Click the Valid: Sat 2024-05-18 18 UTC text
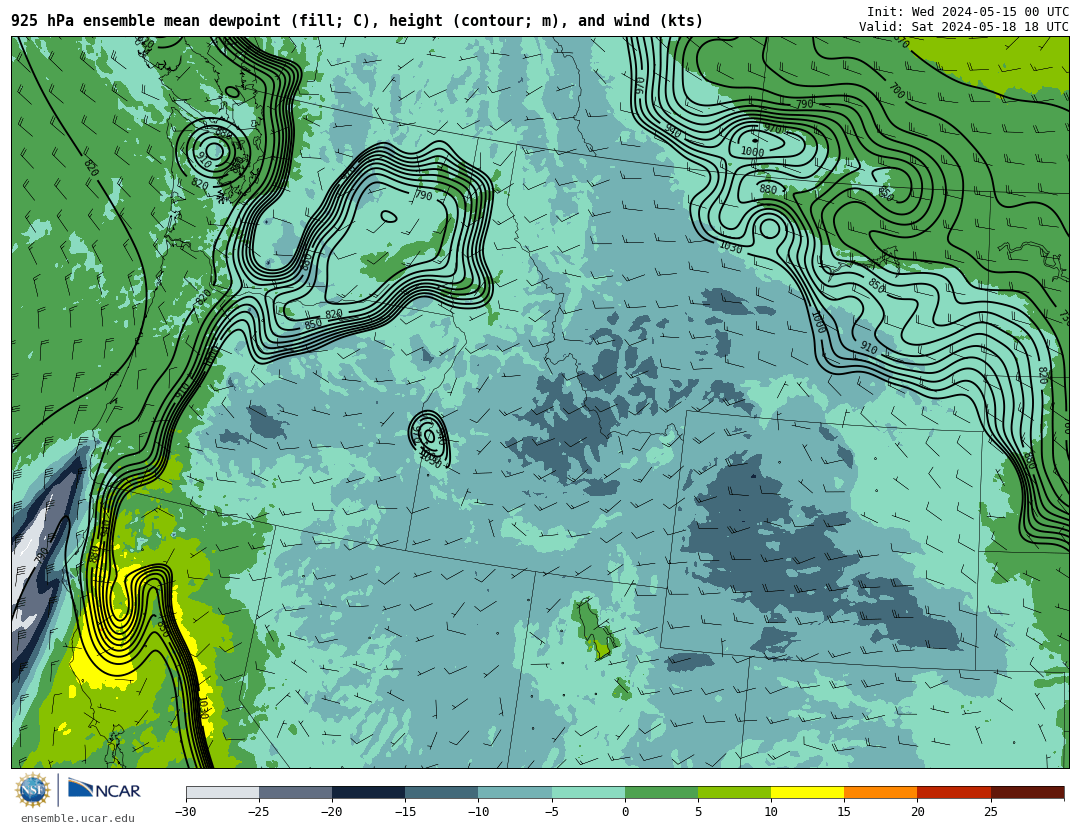Image resolution: width=1080 pixels, height=831 pixels. pos(964,27)
